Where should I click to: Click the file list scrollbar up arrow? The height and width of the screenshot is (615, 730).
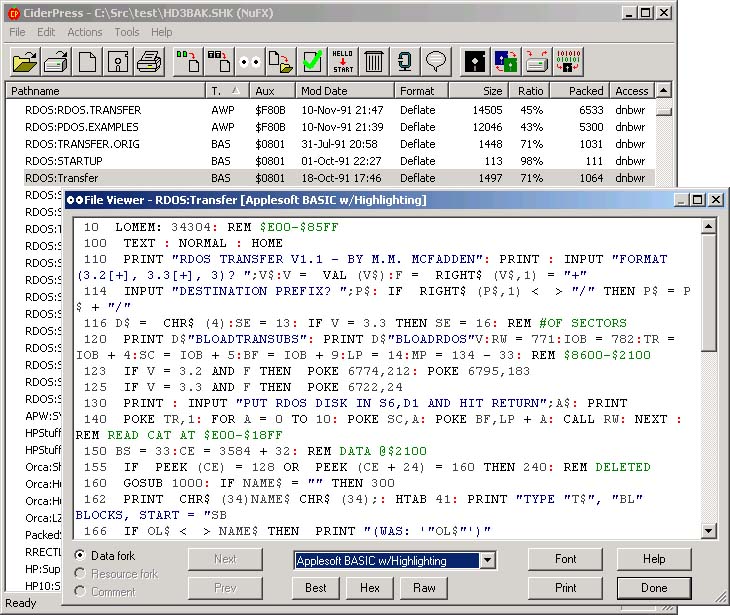[x=664, y=90]
